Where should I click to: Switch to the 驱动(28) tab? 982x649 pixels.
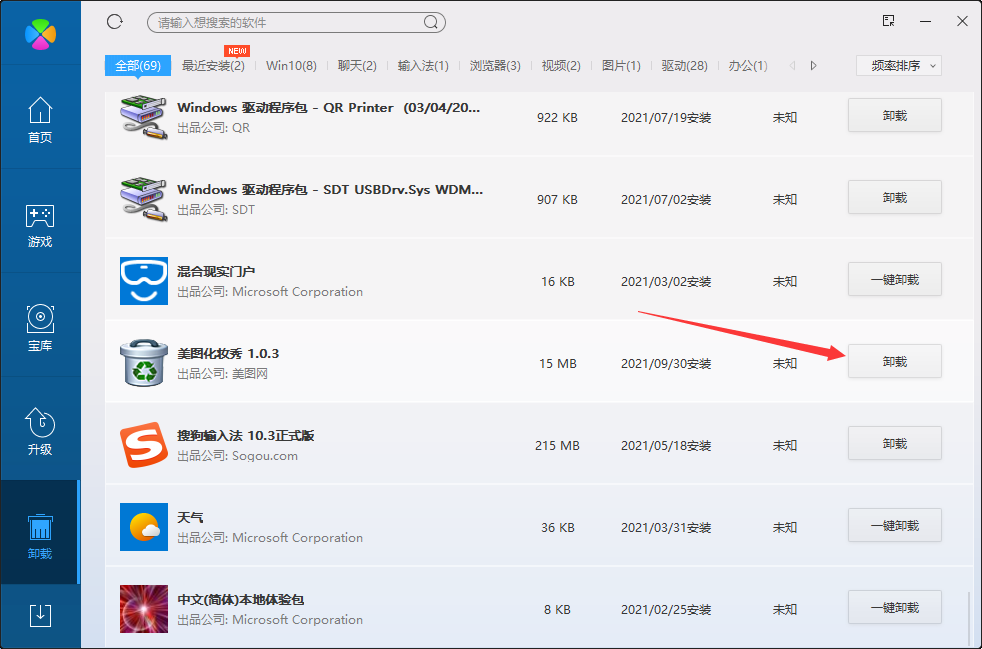(x=685, y=65)
